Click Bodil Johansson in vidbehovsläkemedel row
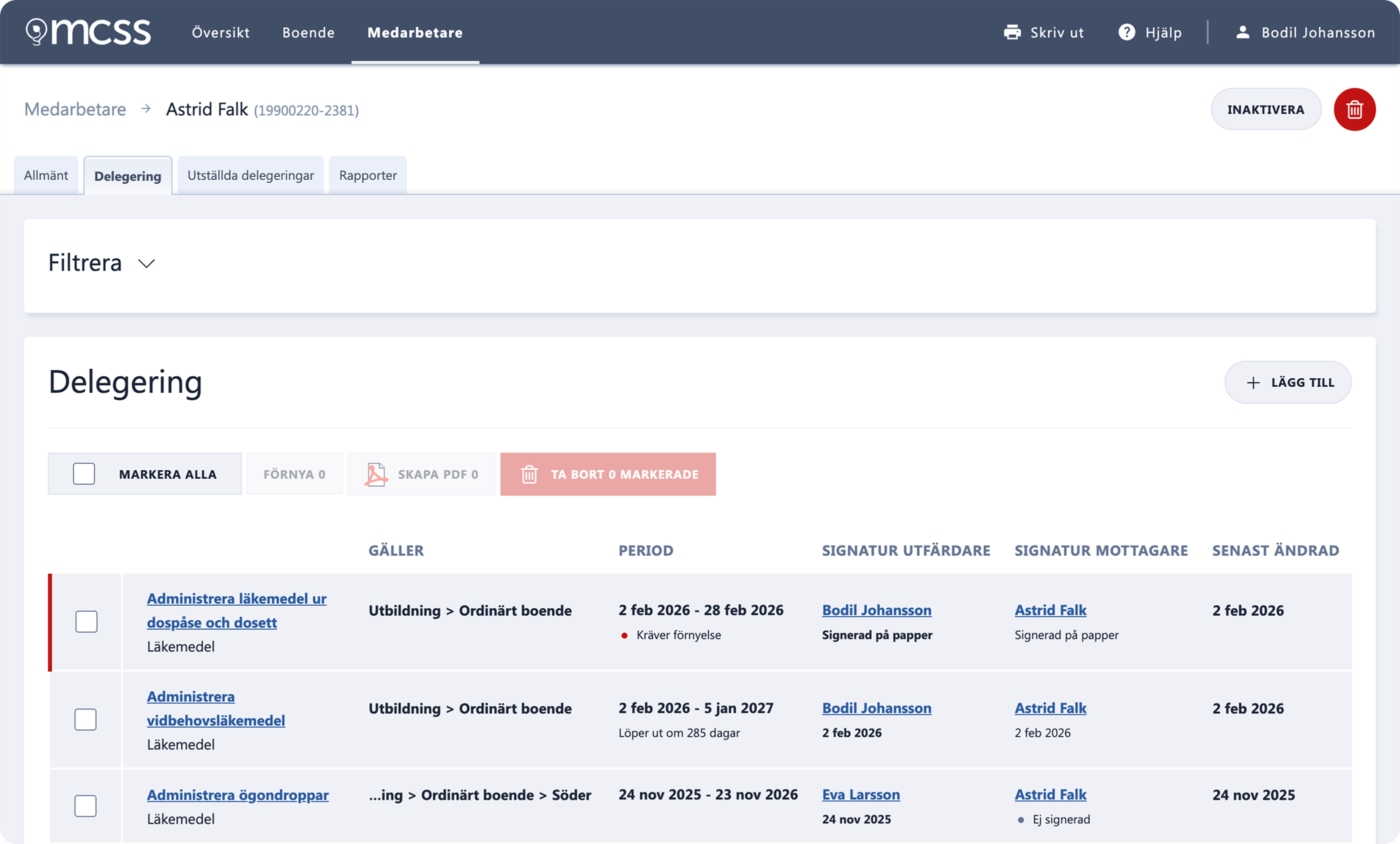The width and height of the screenshot is (1400, 844). point(876,708)
